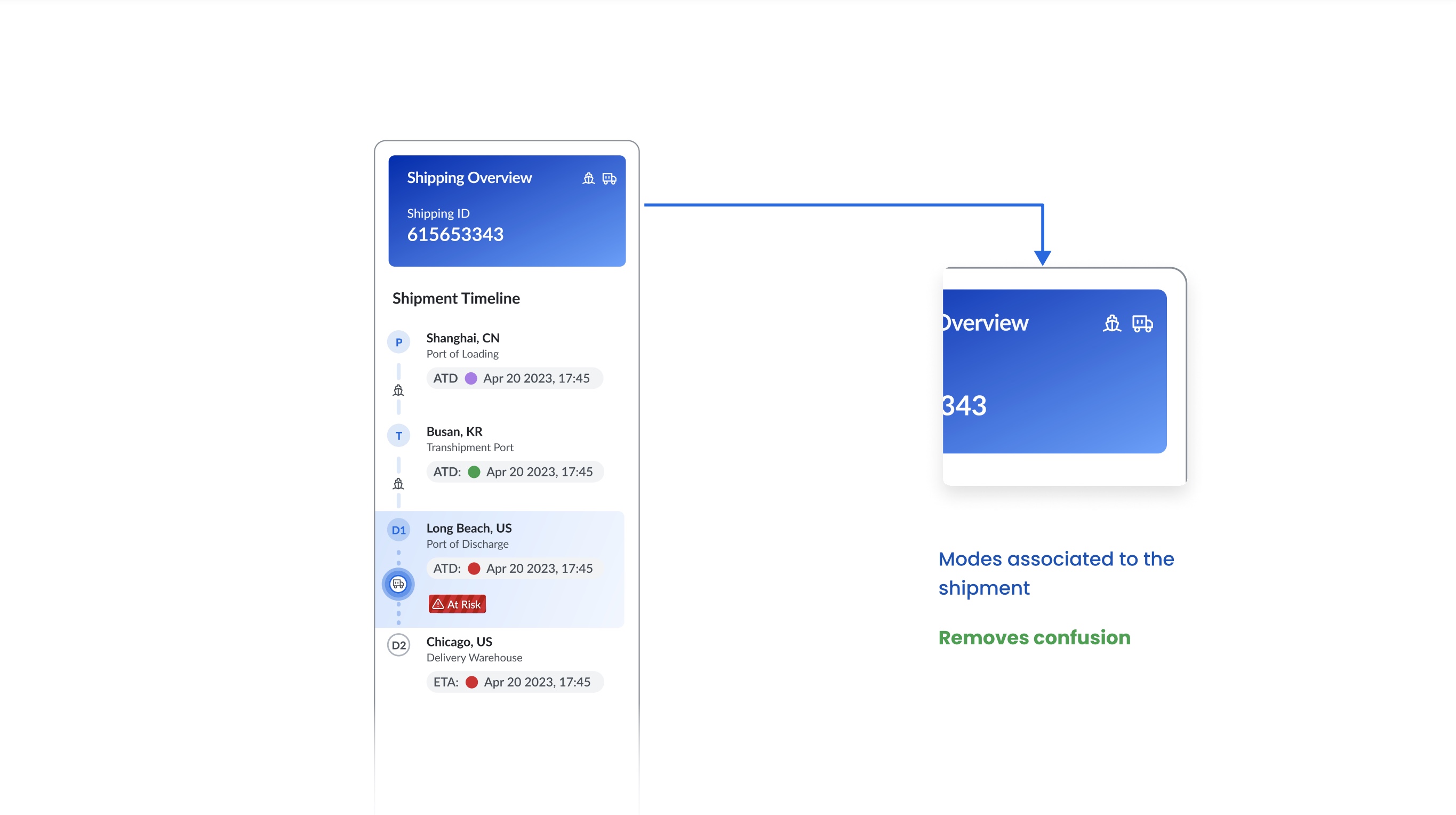
Task: Select the D1 marker for Long Beach
Action: tap(398, 530)
